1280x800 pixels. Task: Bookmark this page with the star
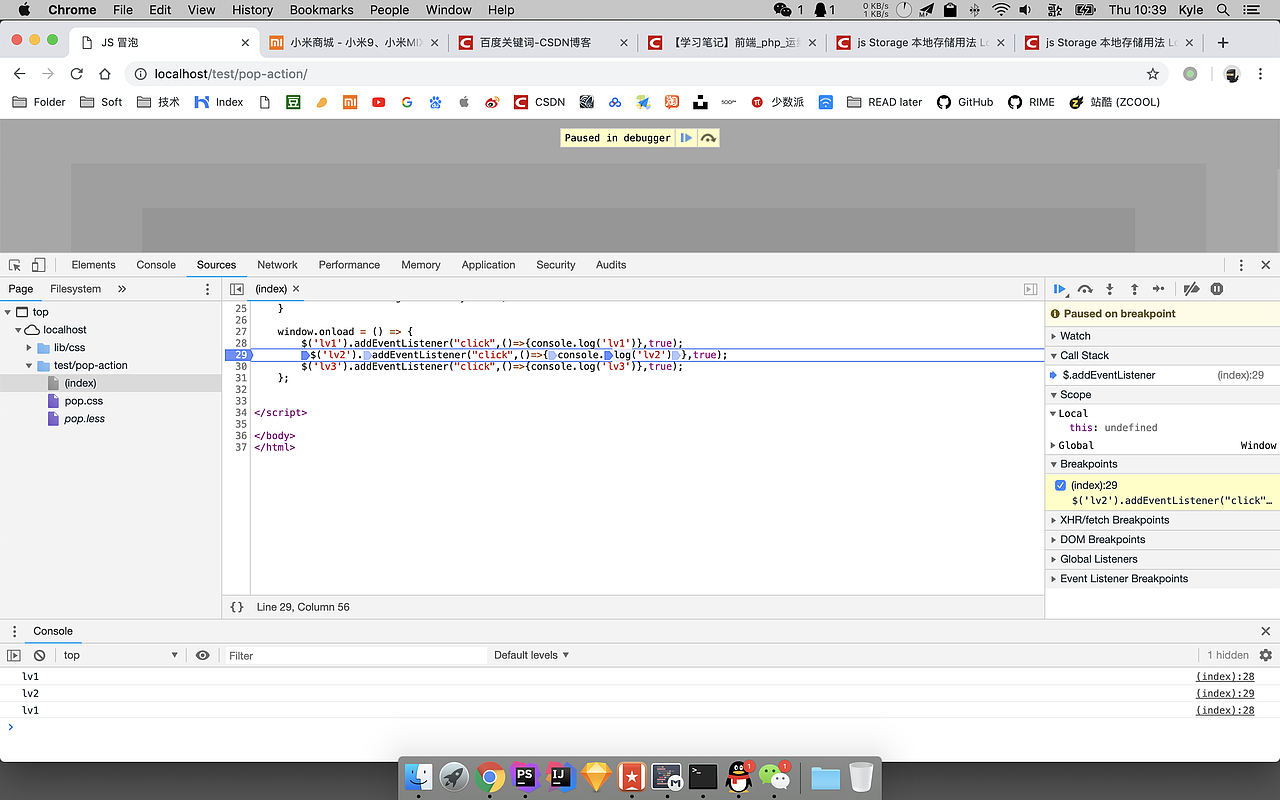1153,74
